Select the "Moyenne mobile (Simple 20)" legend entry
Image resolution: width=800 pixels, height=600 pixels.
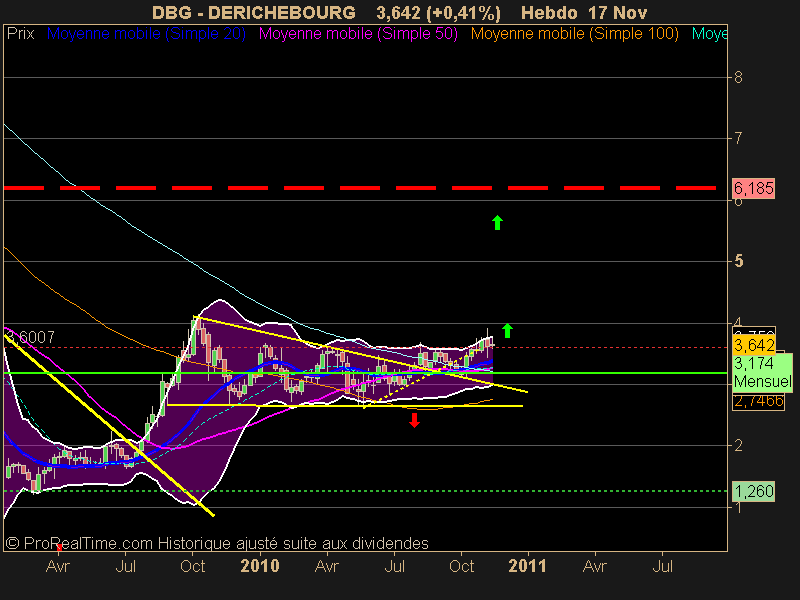click(146, 34)
